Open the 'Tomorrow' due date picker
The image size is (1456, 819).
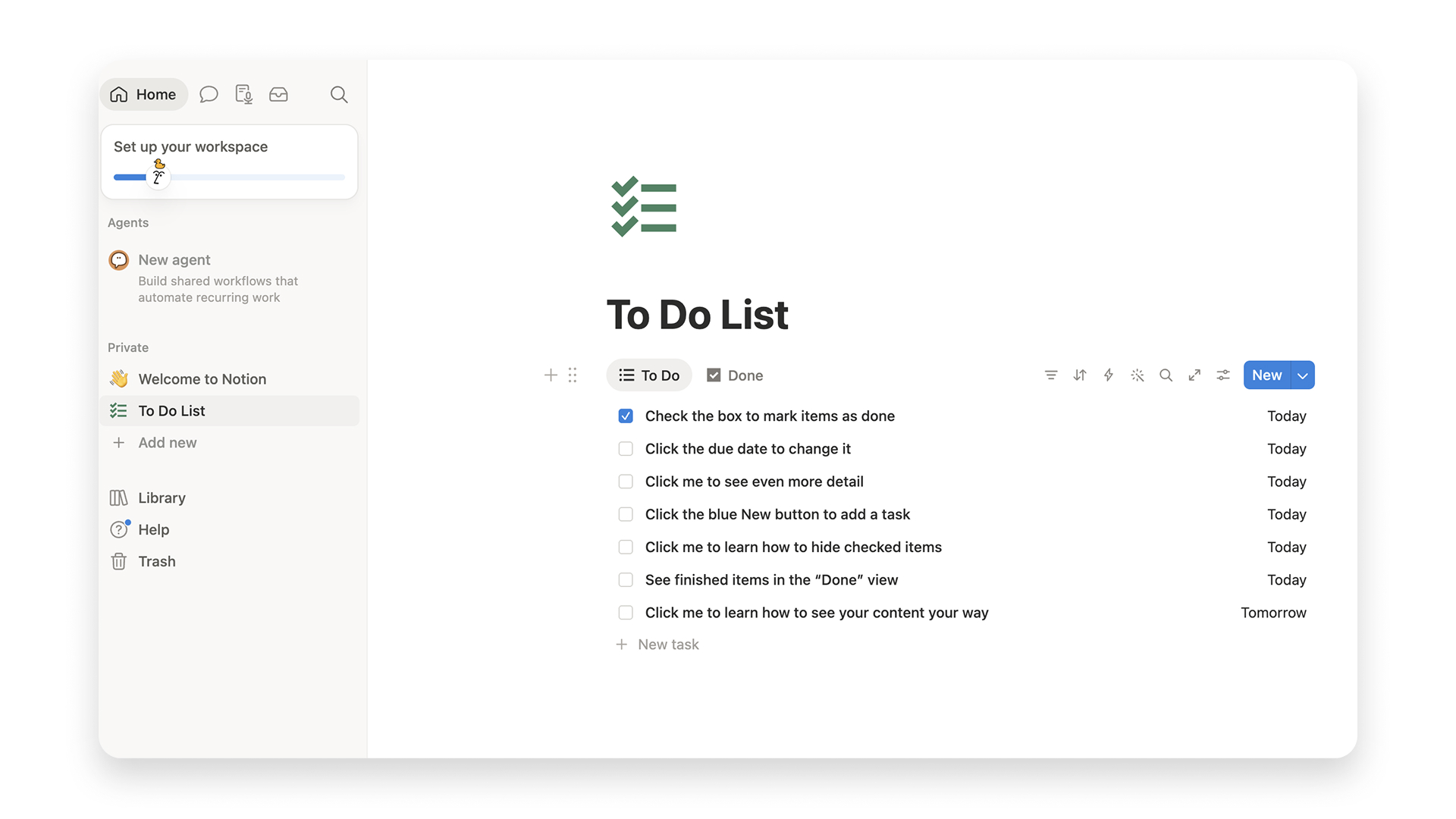click(x=1273, y=613)
